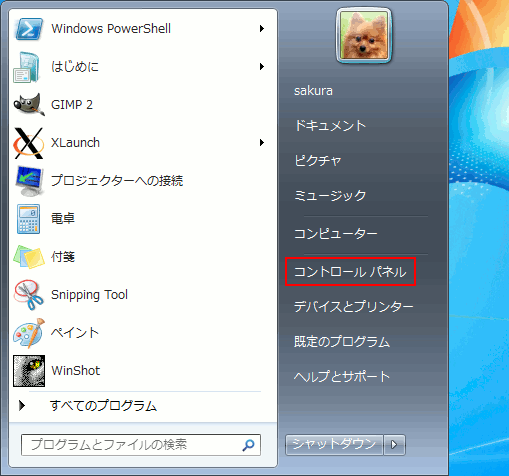The image size is (509, 476).
Task: Open ドキュメント from the right pane
Action: tap(330, 126)
